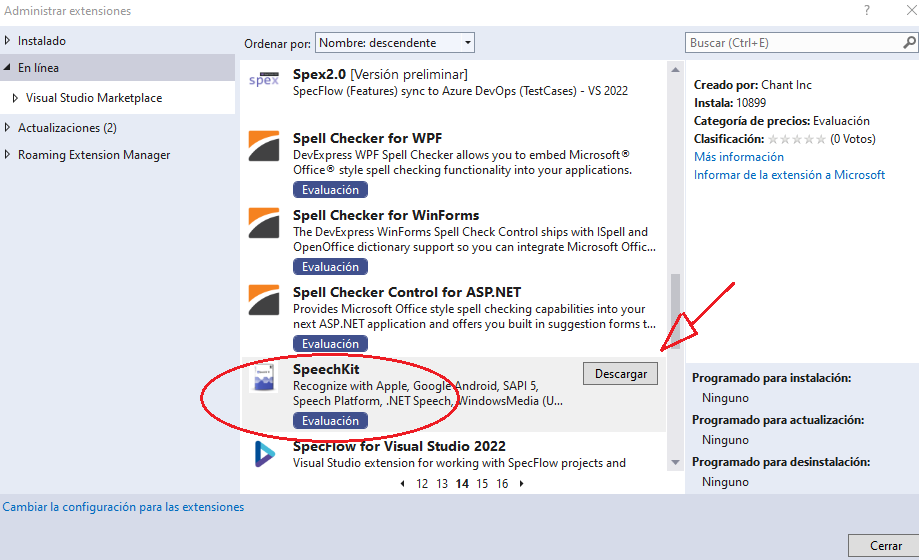Expand Visual Studio Marketplace node
Viewport: 919px width, 560px height.
(15, 98)
